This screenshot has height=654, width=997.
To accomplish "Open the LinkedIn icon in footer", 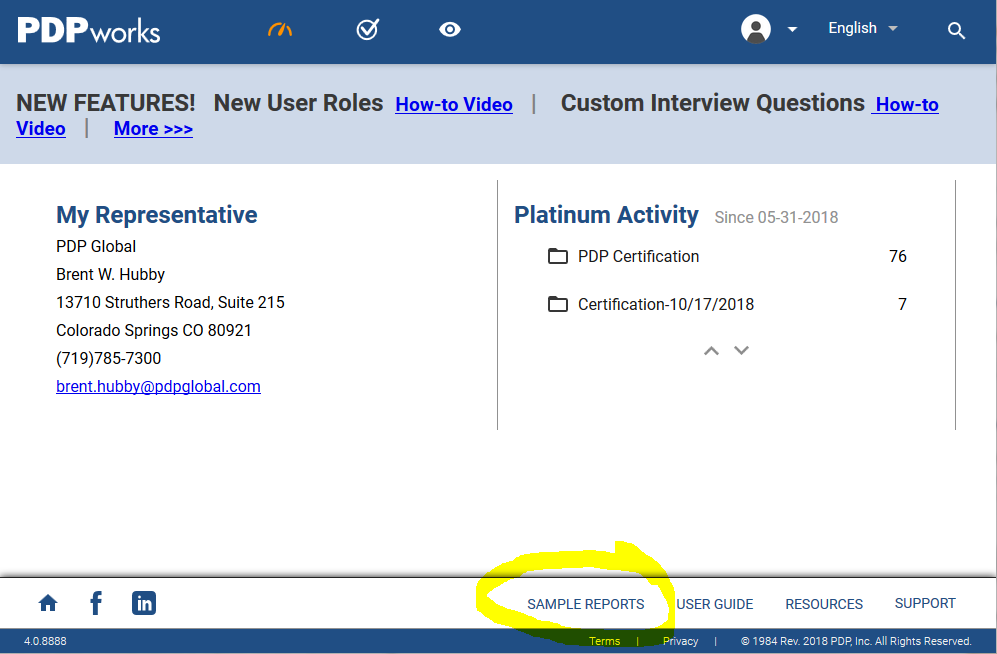I will coord(144,603).
